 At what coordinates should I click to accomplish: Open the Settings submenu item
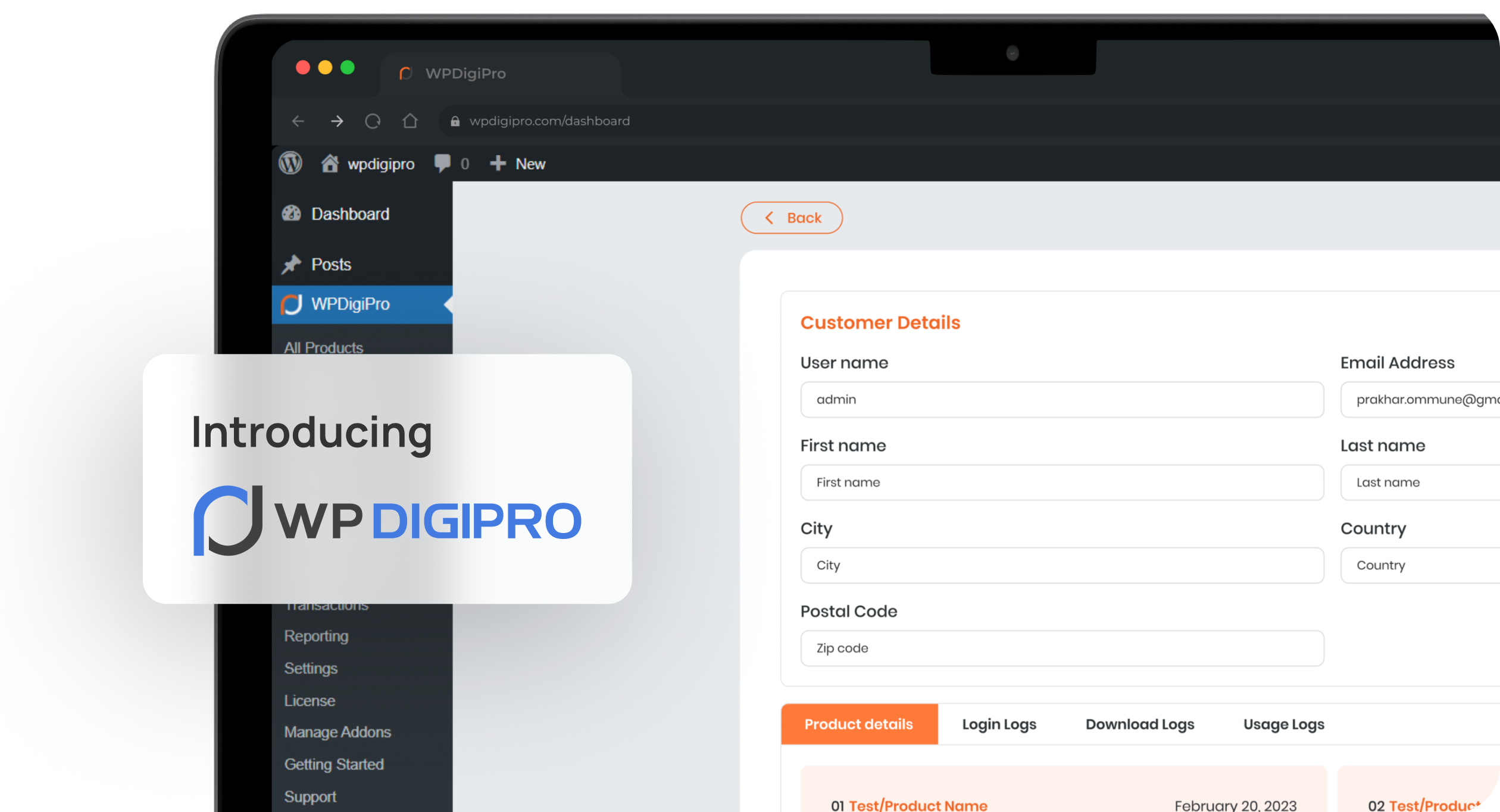pyautogui.click(x=311, y=669)
